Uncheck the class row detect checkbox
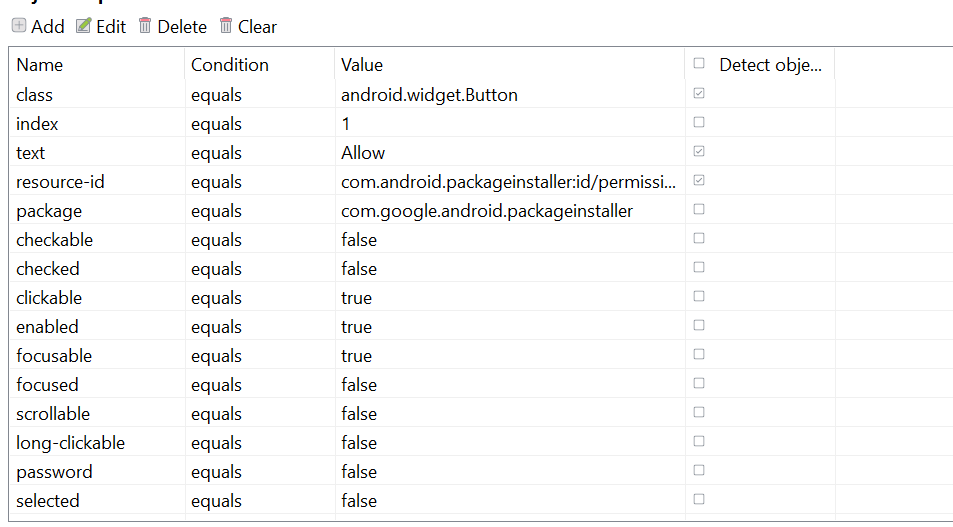The image size is (953, 527). [699, 94]
